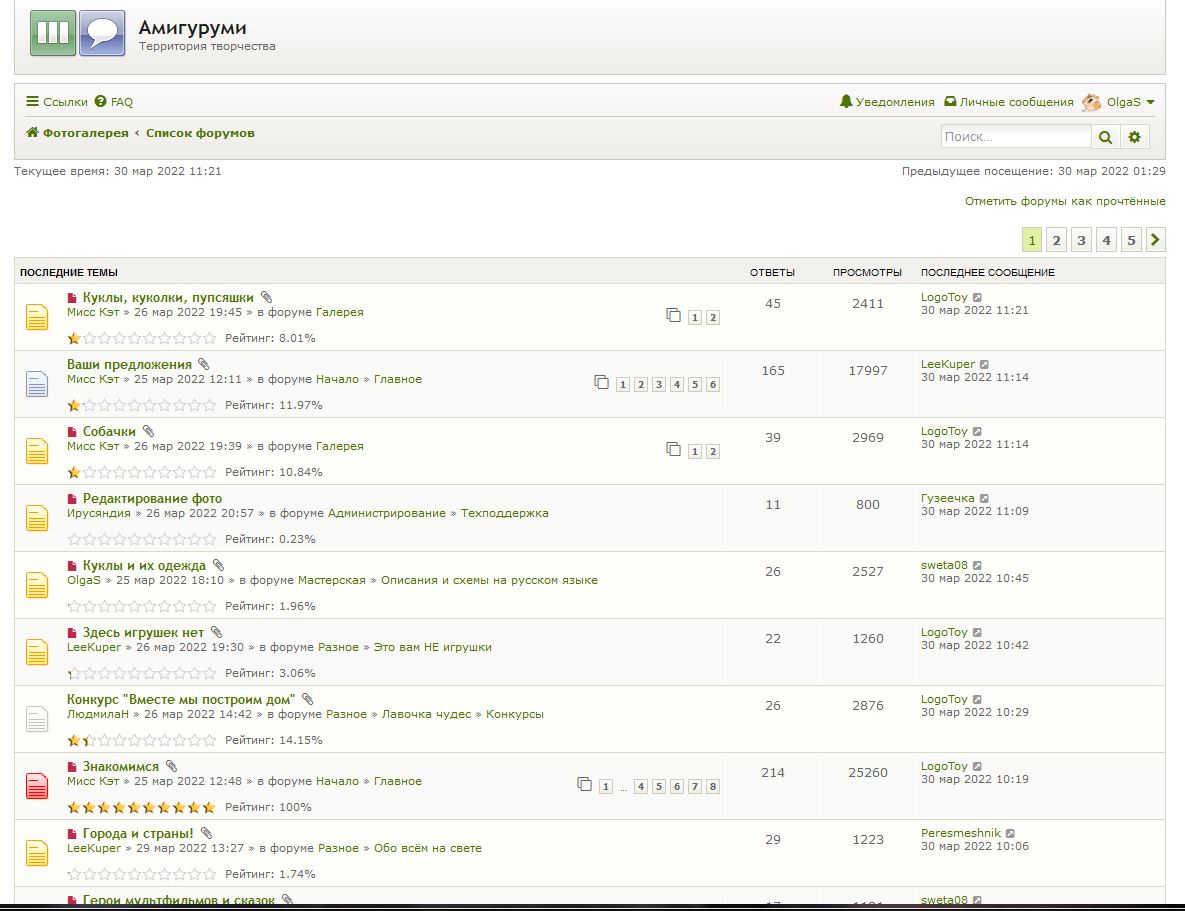Open Фотогалерея home breadcrumb
This screenshot has width=1185, height=911.
click(78, 133)
